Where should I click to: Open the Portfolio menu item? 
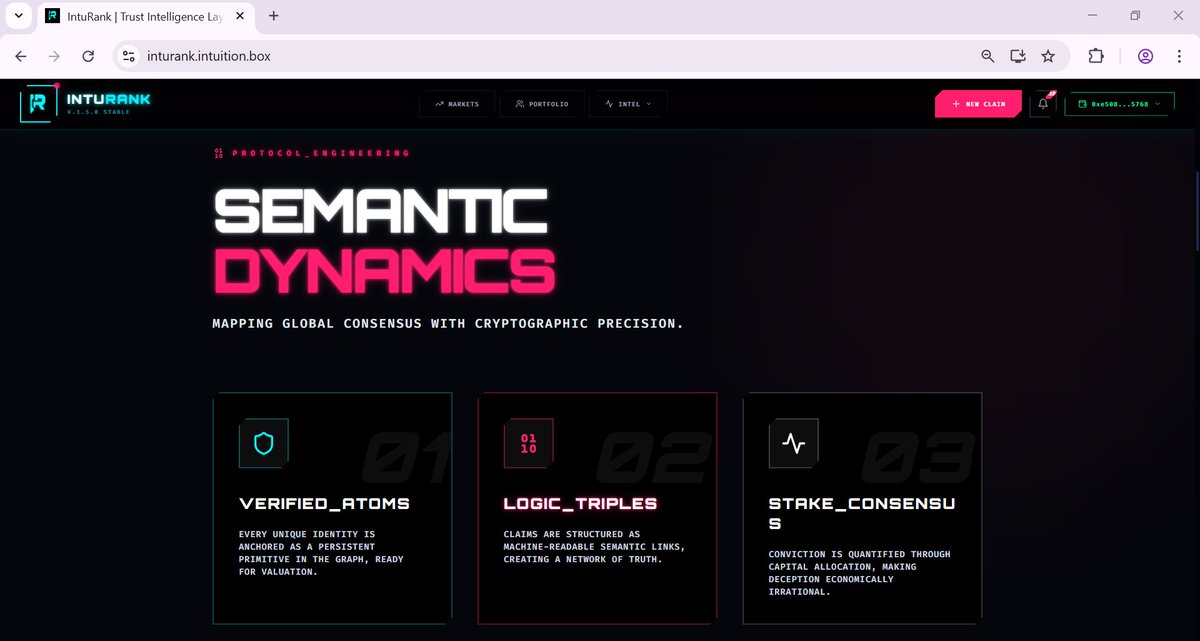point(542,104)
